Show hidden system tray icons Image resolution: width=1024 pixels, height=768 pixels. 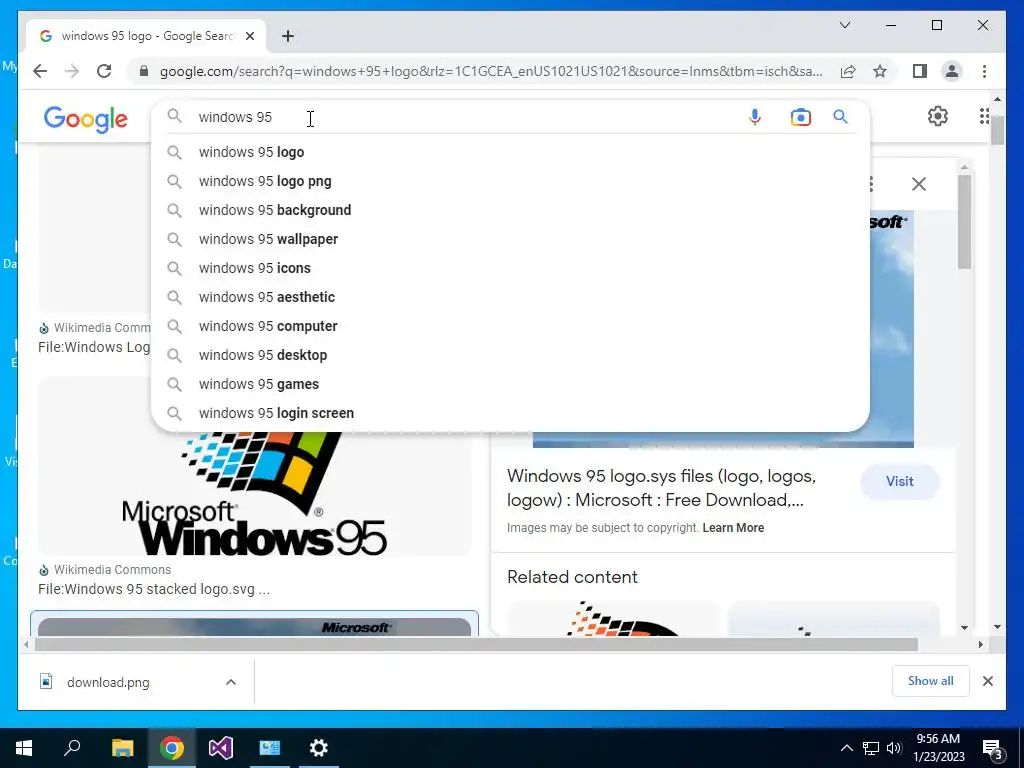point(846,748)
